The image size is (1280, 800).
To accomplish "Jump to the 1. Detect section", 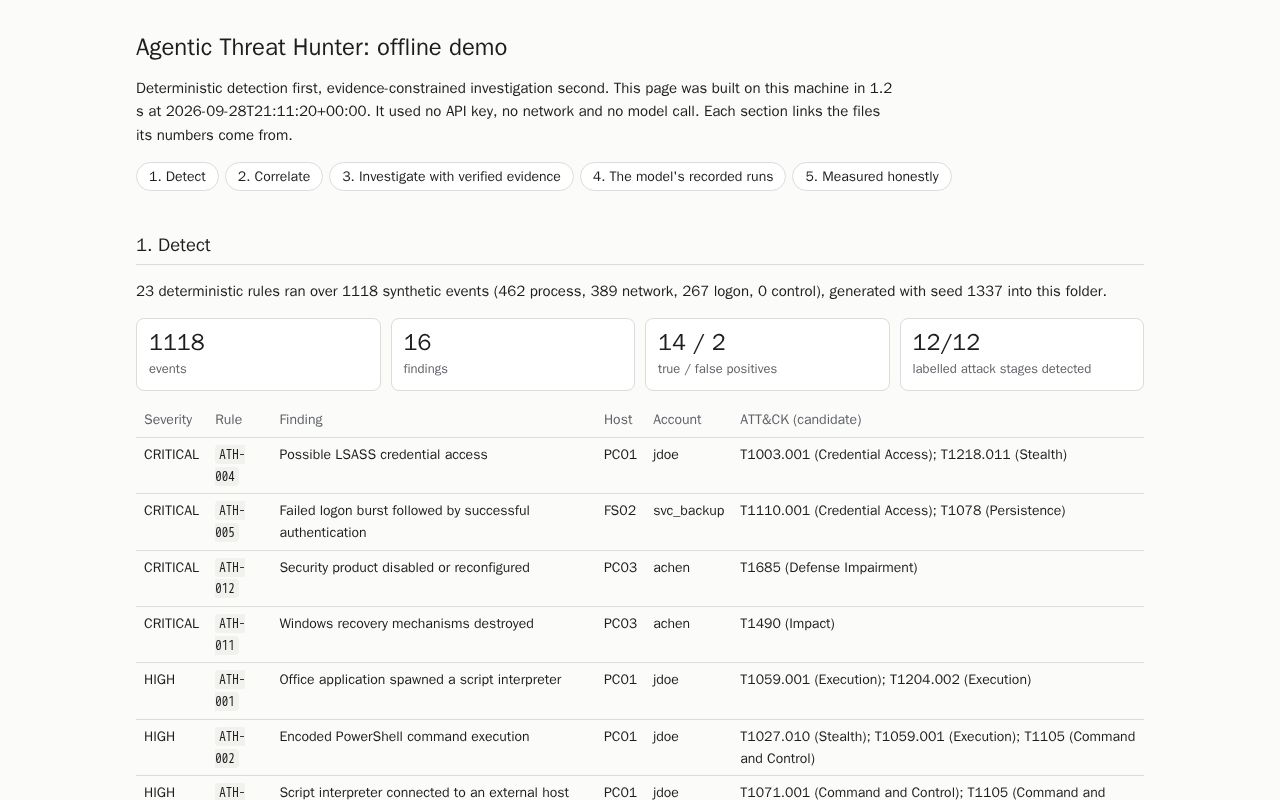I will (x=177, y=176).
